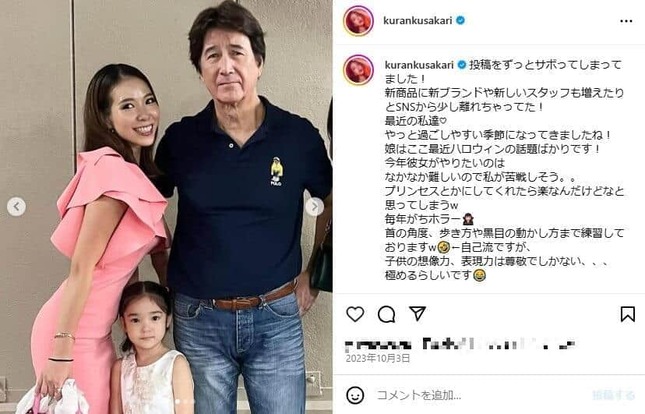Screen dimensions: 645x414
Task: Open kurankusakari username in caption
Action: click(x=419, y=65)
